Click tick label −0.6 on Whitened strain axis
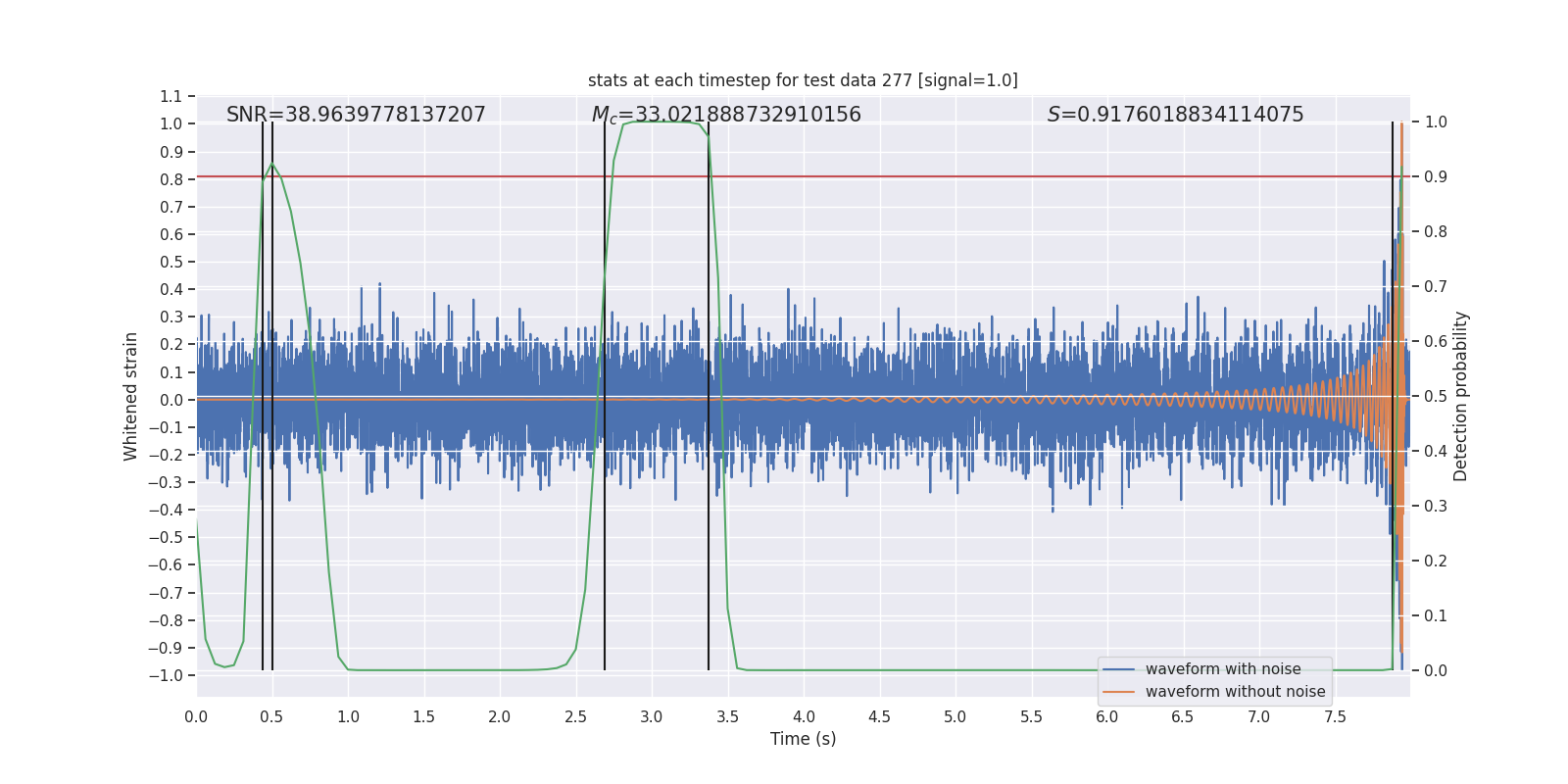 (x=166, y=564)
